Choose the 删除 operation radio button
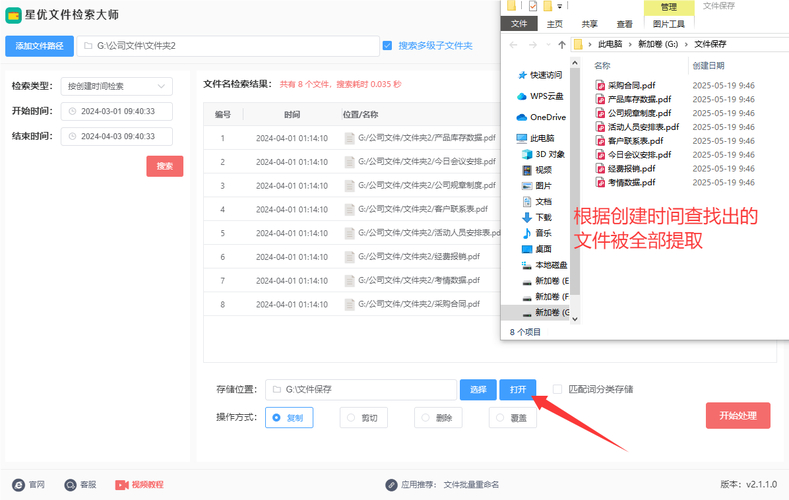789x500 pixels. tap(426, 417)
